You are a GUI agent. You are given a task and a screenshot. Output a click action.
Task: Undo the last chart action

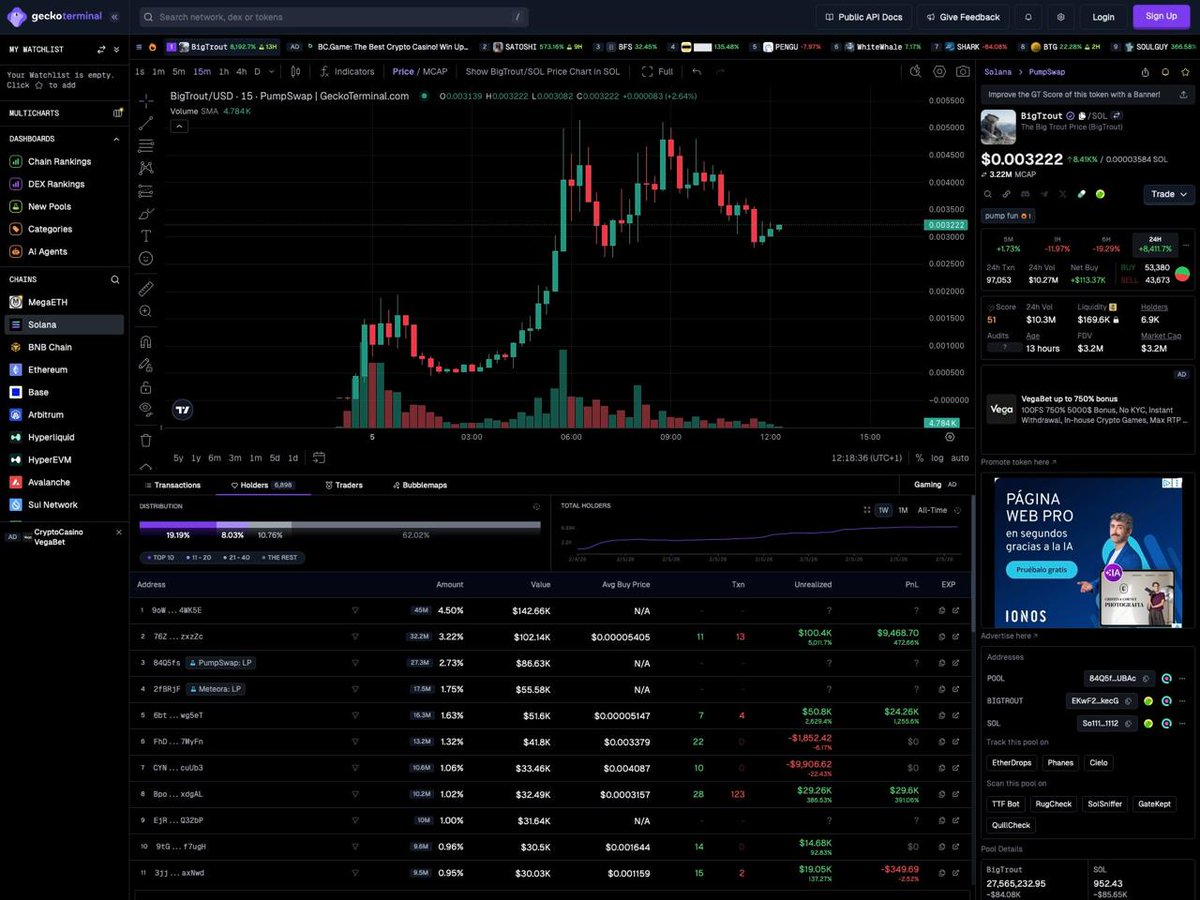click(x=697, y=71)
